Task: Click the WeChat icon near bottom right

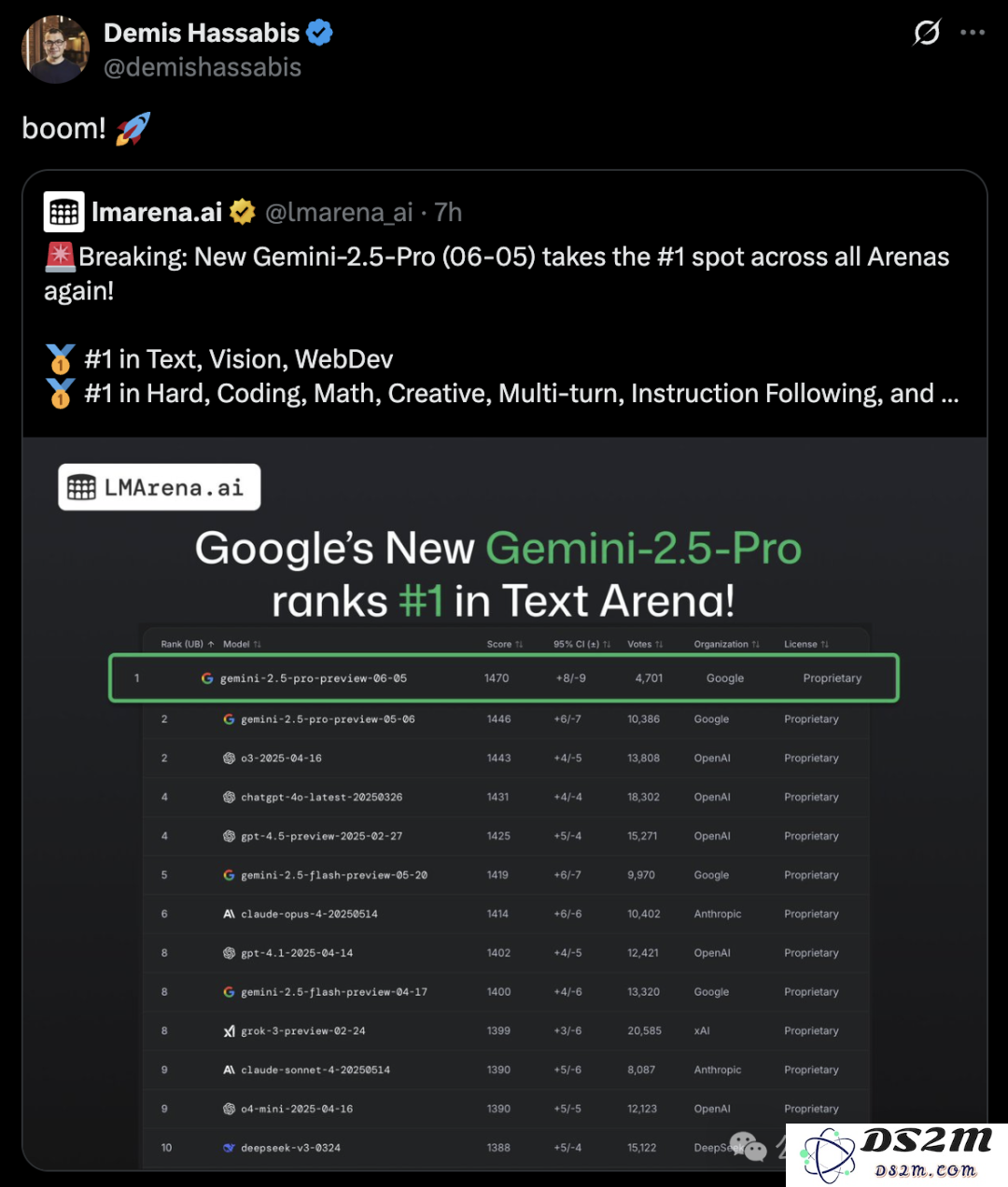Action: pos(748,1146)
